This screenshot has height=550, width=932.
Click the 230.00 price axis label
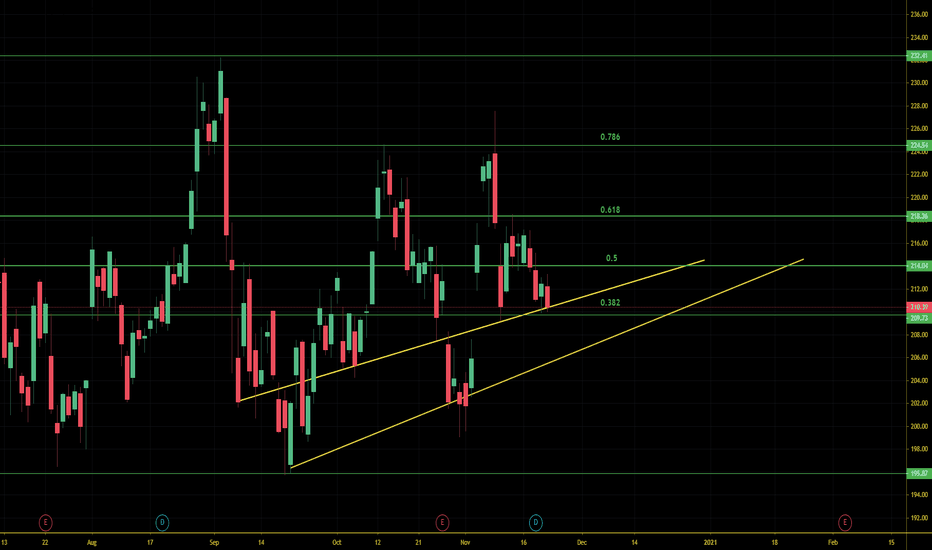pyautogui.click(x=919, y=83)
